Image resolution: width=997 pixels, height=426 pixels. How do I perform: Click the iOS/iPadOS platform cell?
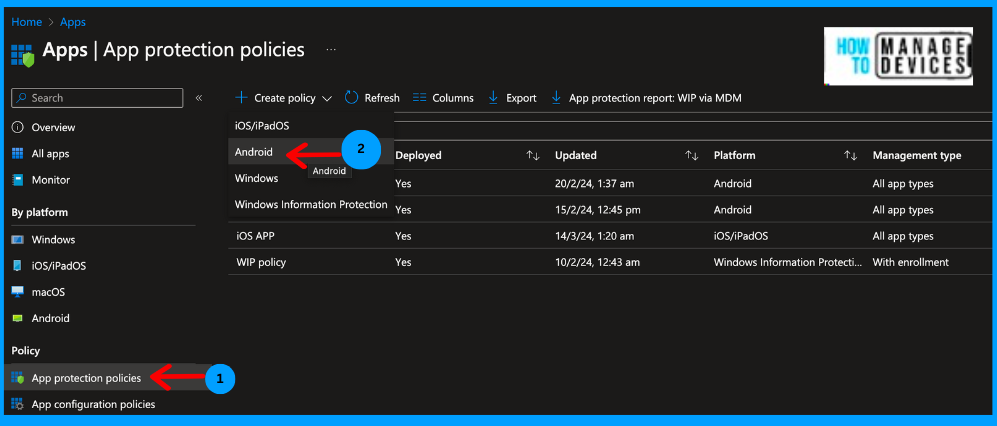click(741, 236)
